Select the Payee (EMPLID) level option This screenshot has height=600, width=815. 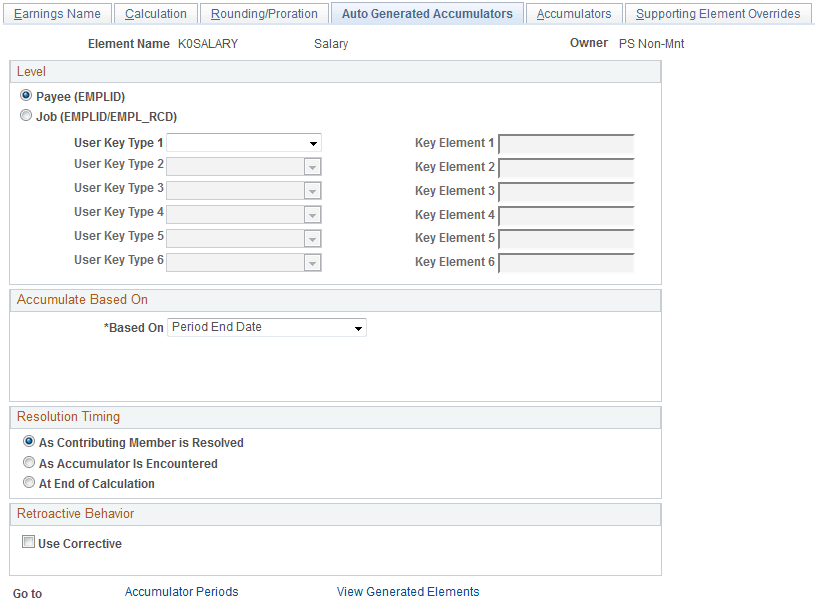(25, 95)
